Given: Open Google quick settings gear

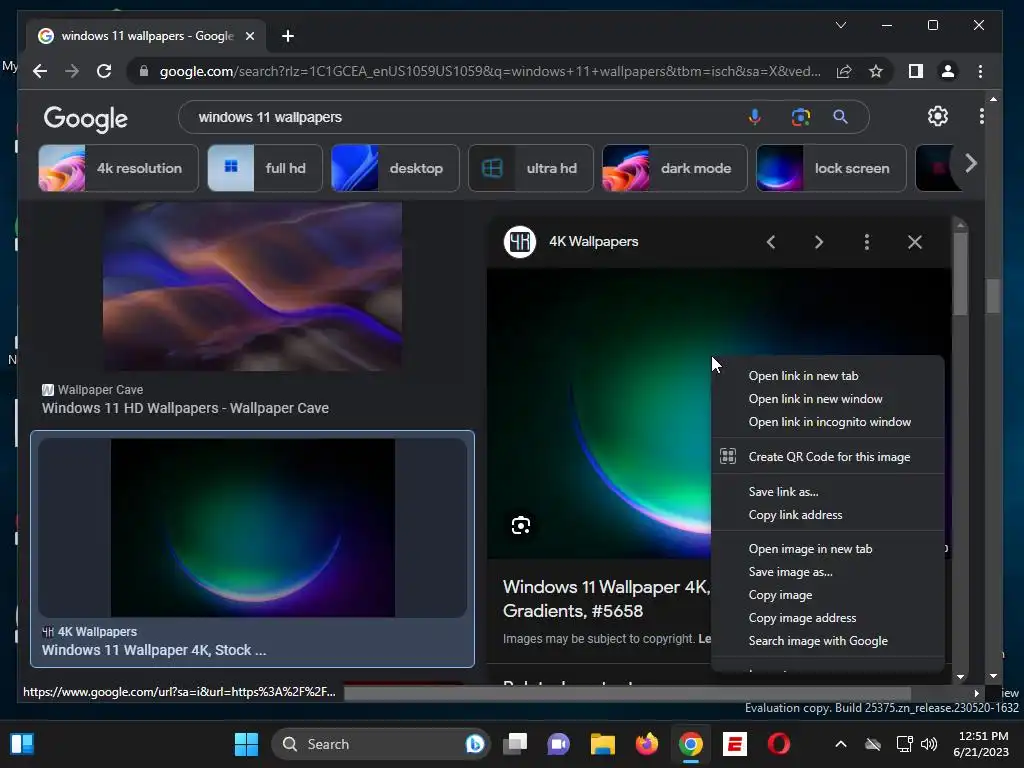Looking at the screenshot, I should point(938,116).
